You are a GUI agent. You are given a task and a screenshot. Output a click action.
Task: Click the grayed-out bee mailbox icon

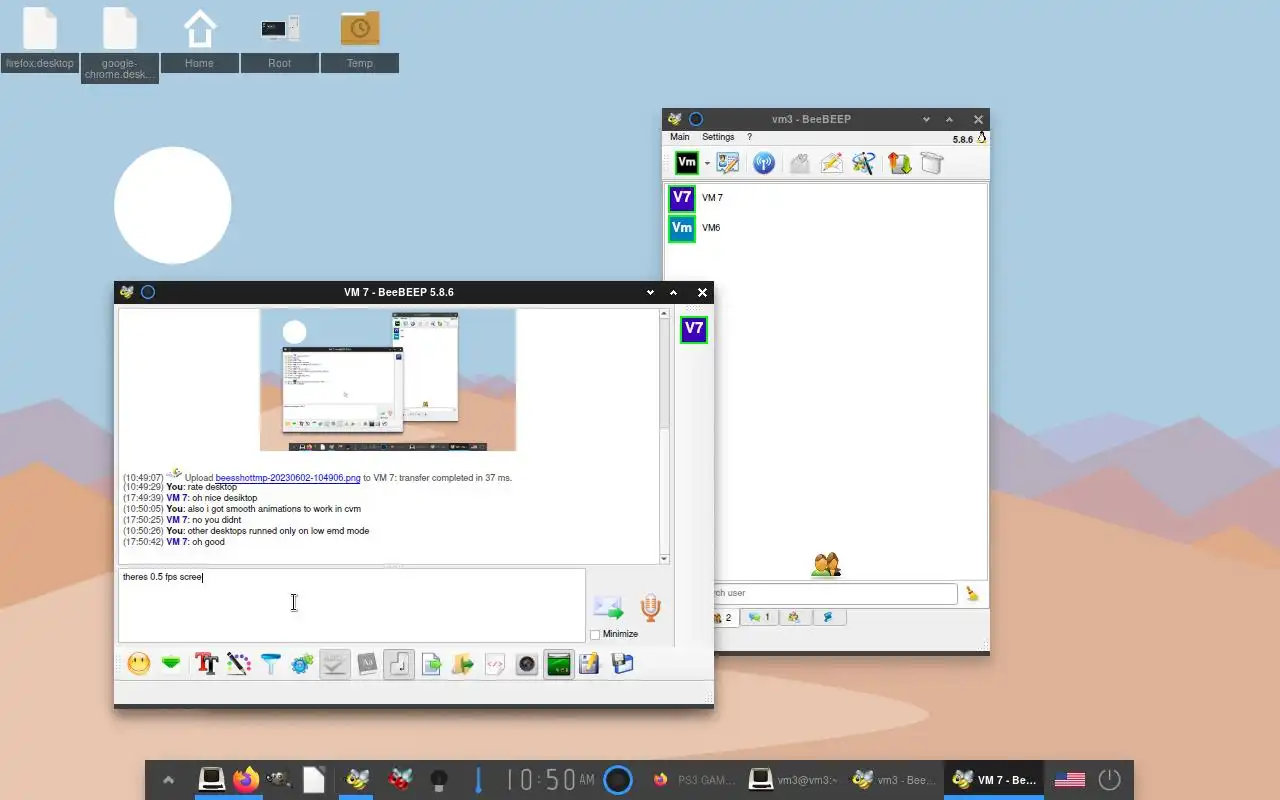pos(799,163)
